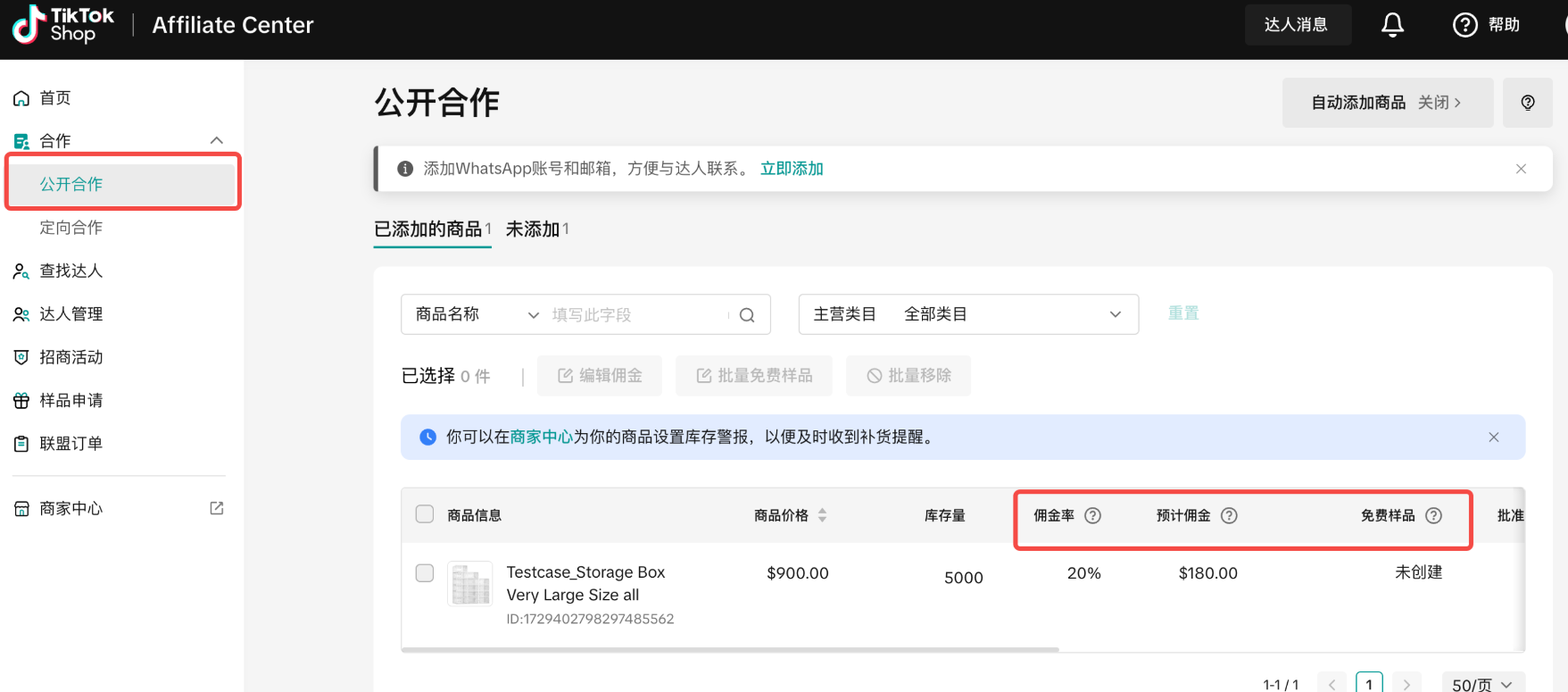Go to previous page arrow
This screenshot has width=1568, height=692.
pos(1332,684)
